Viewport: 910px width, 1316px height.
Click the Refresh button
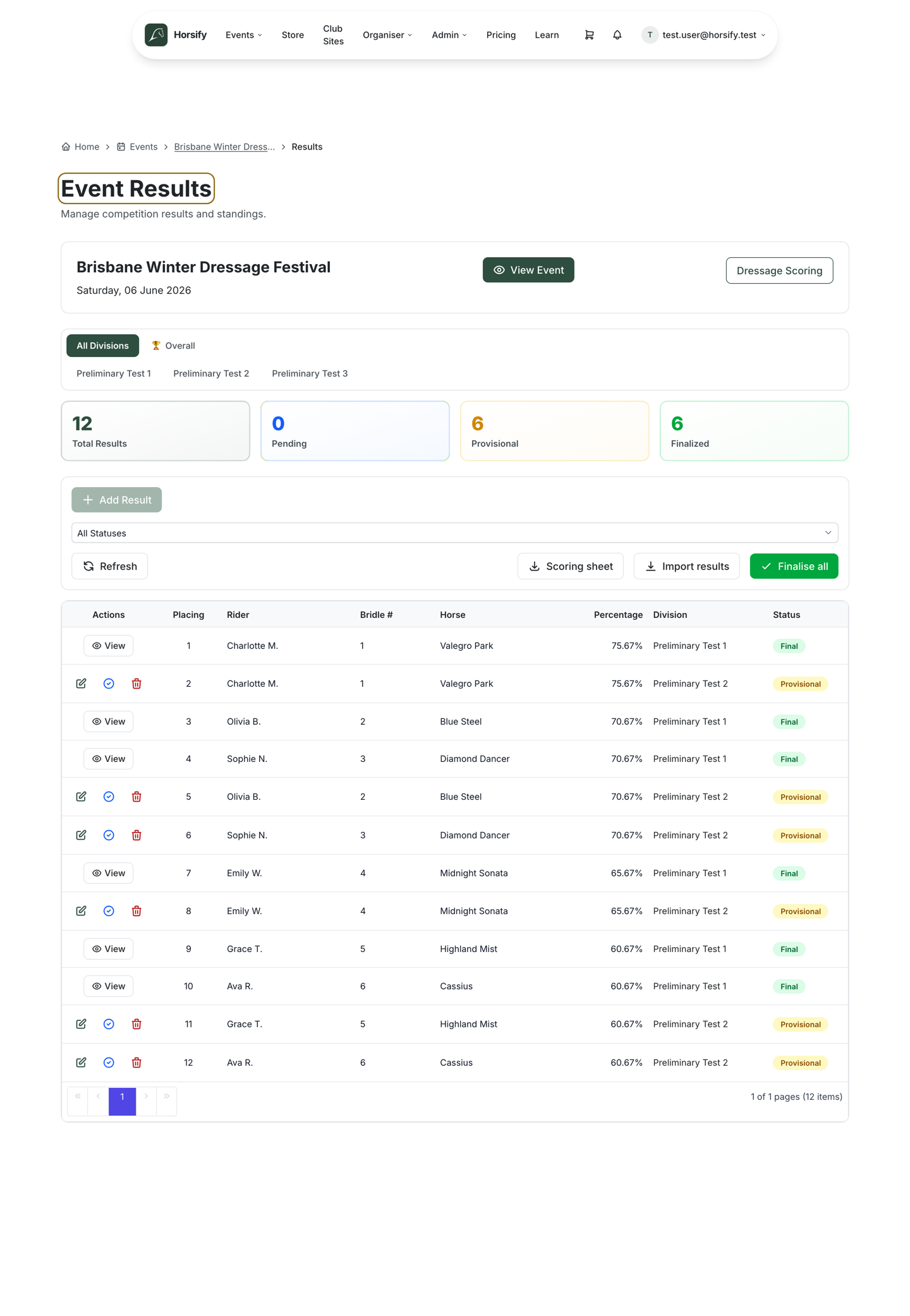[109, 566]
